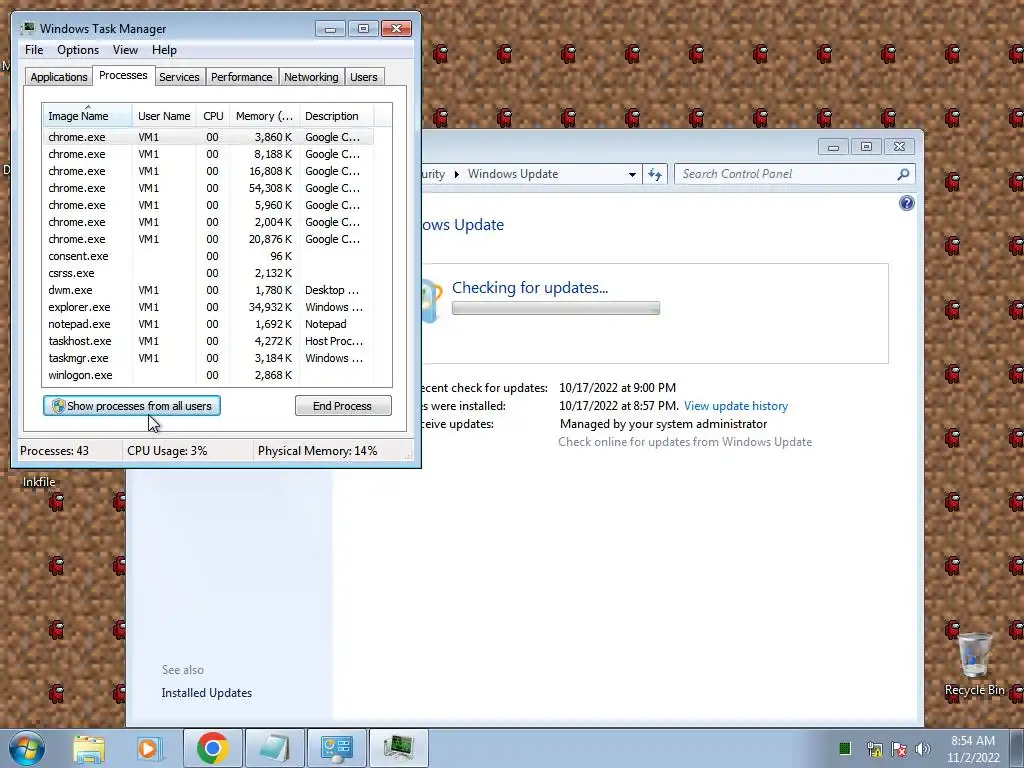Image resolution: width=1024 pixels, height=768 pixels.
Task: Open the Windows Start menu orb
Action: click(x=27, y=748)
